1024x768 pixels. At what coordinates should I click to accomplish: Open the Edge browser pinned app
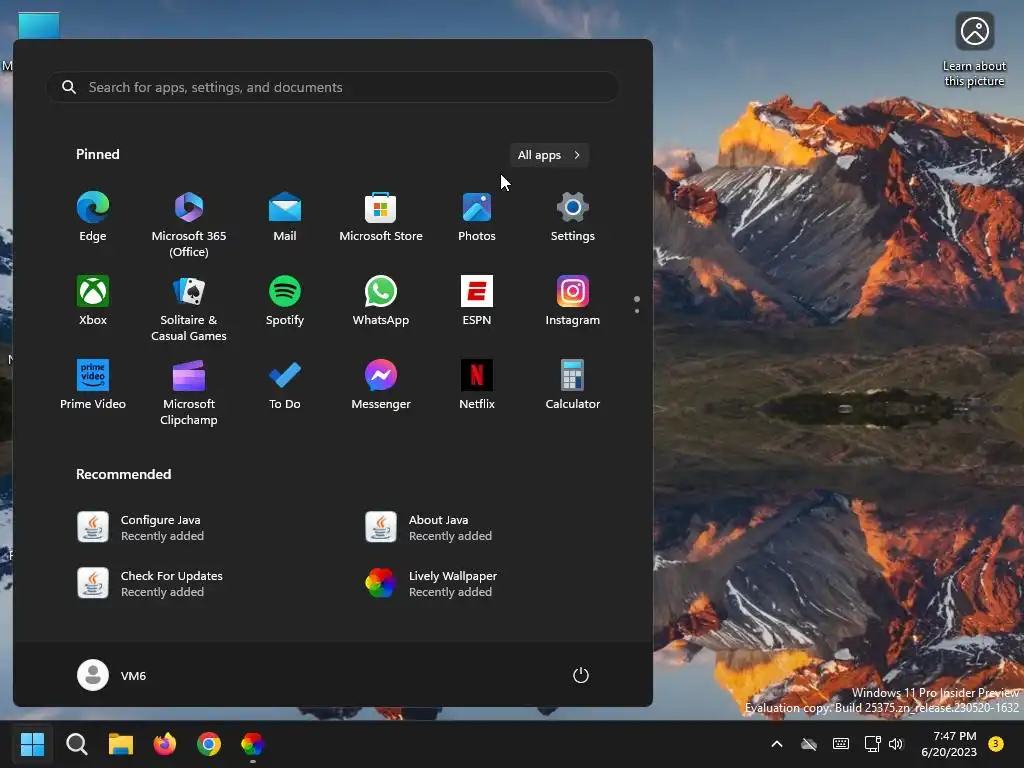point(93,217)
